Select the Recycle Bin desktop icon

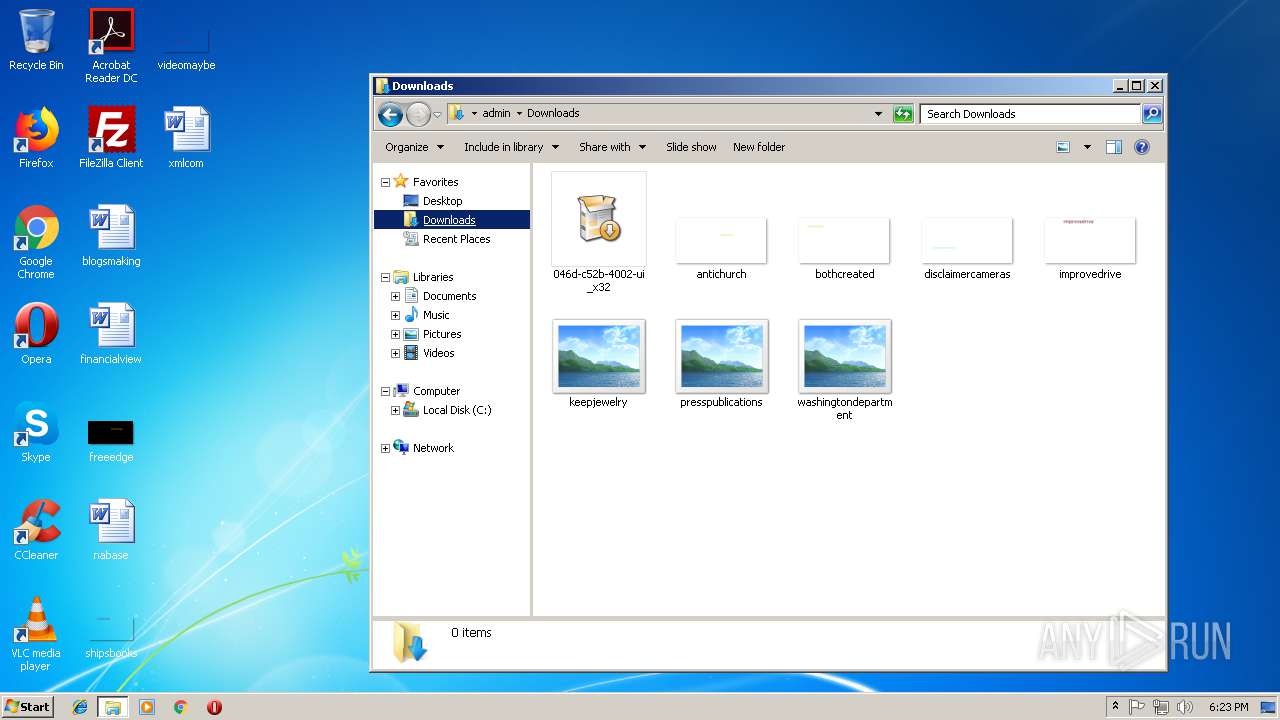36,40
